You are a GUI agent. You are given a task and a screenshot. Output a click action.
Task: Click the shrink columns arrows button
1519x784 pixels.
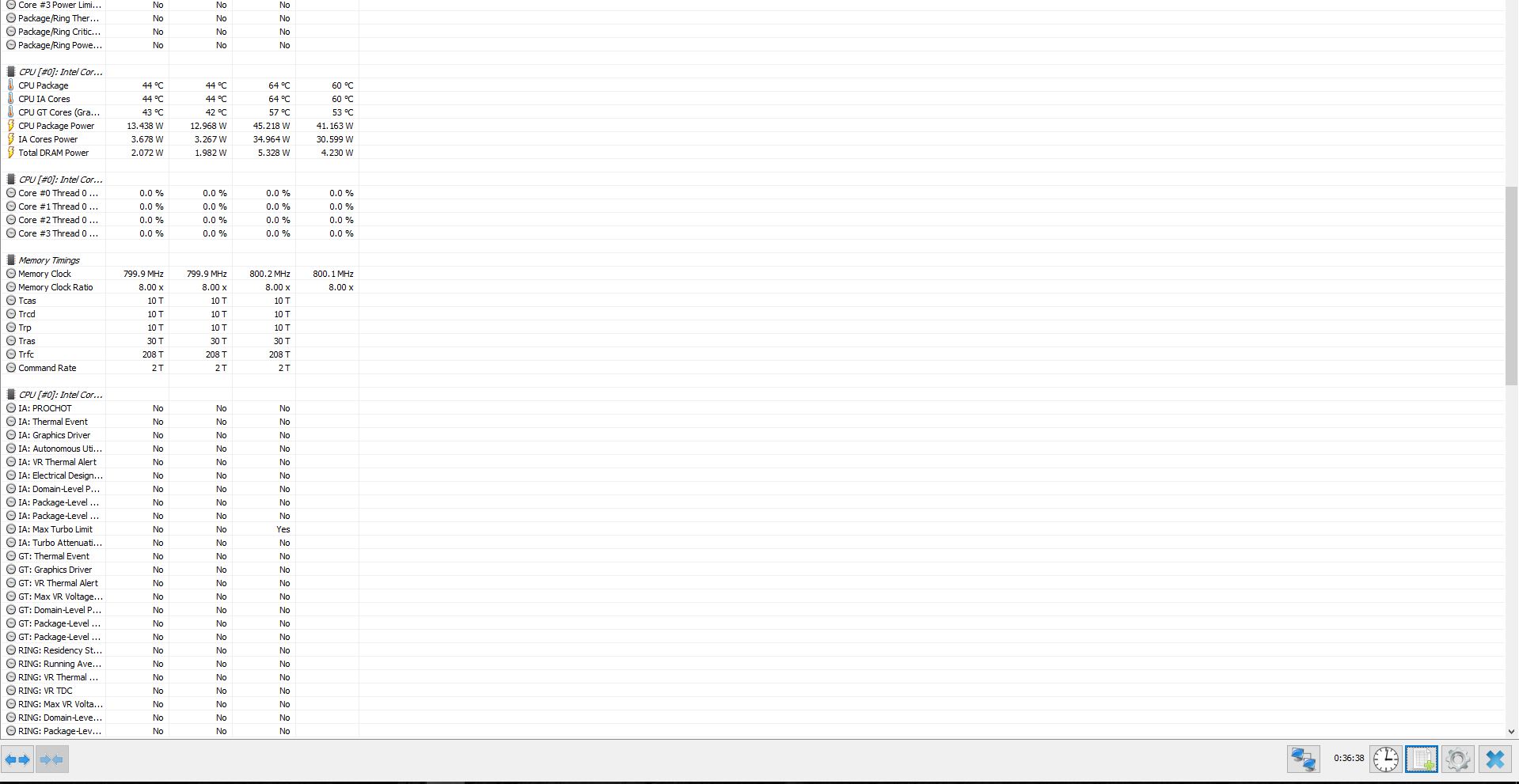click(52, 759)
